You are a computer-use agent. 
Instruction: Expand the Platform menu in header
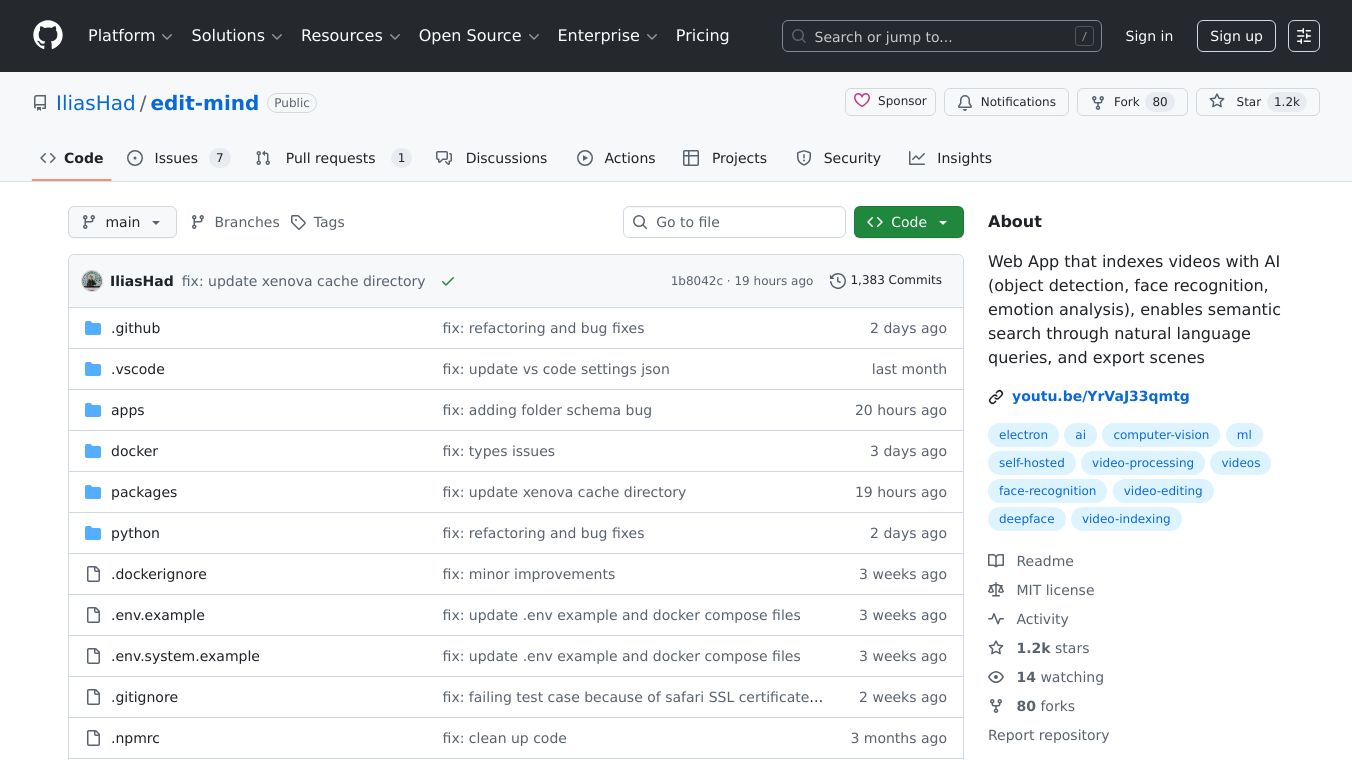click(130, 36)
